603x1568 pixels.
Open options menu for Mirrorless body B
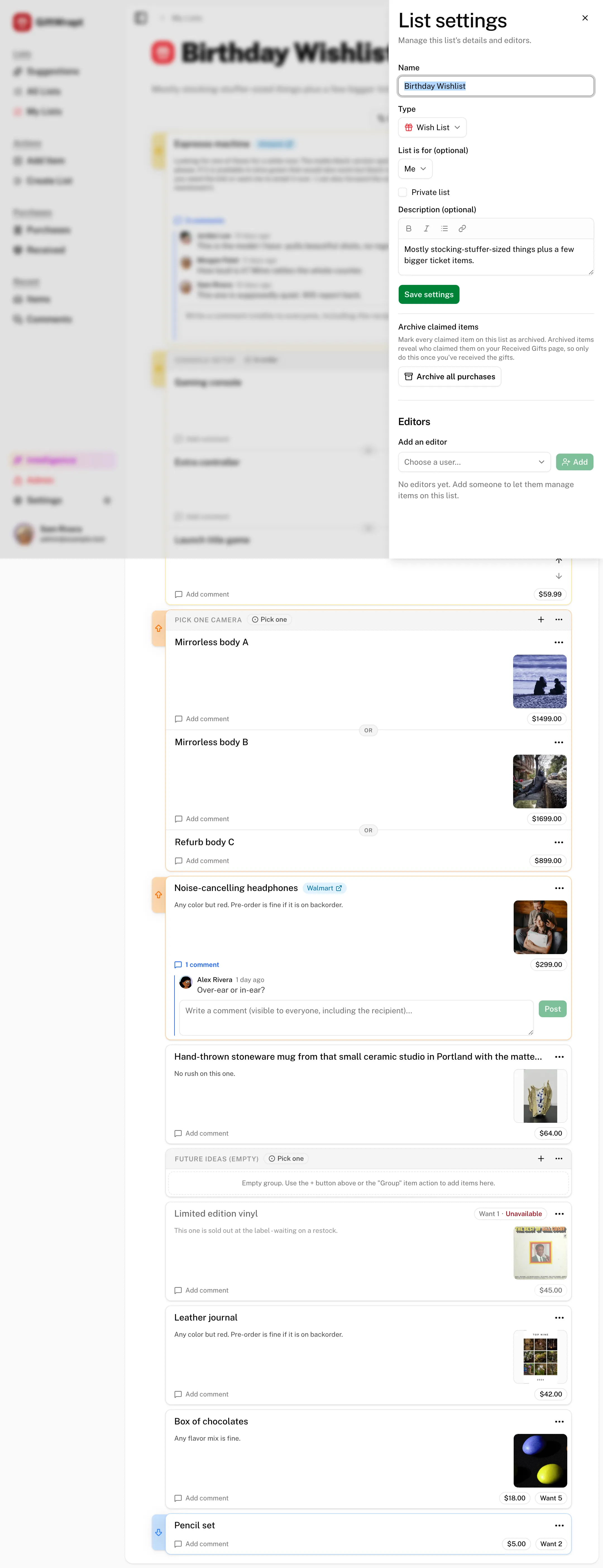[x=559, y=742]
